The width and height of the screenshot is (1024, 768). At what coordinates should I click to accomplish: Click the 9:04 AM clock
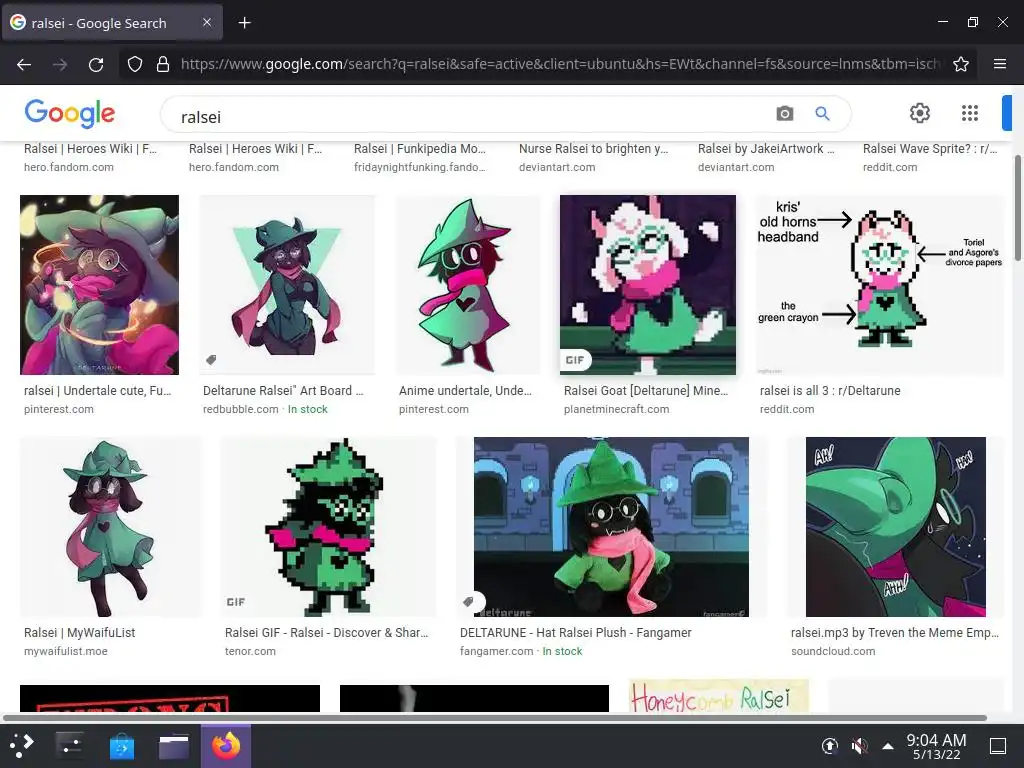click(936, 740)
